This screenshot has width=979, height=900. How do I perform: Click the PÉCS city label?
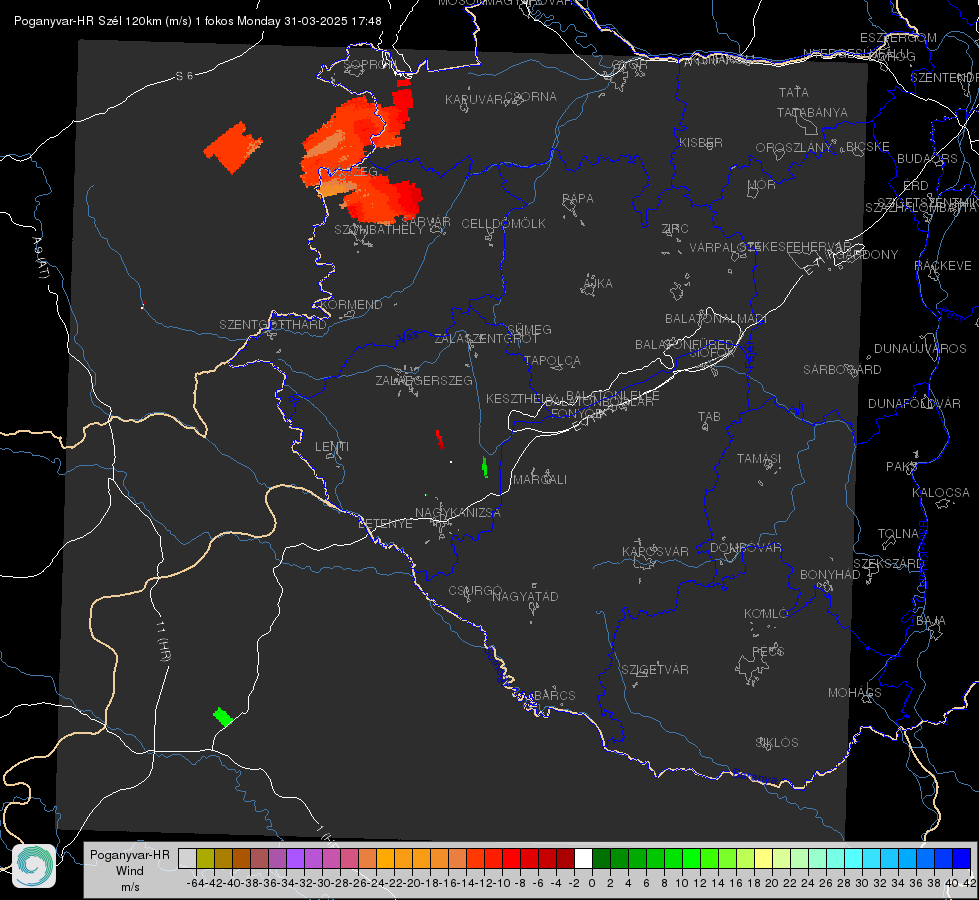tap(767, 651)
